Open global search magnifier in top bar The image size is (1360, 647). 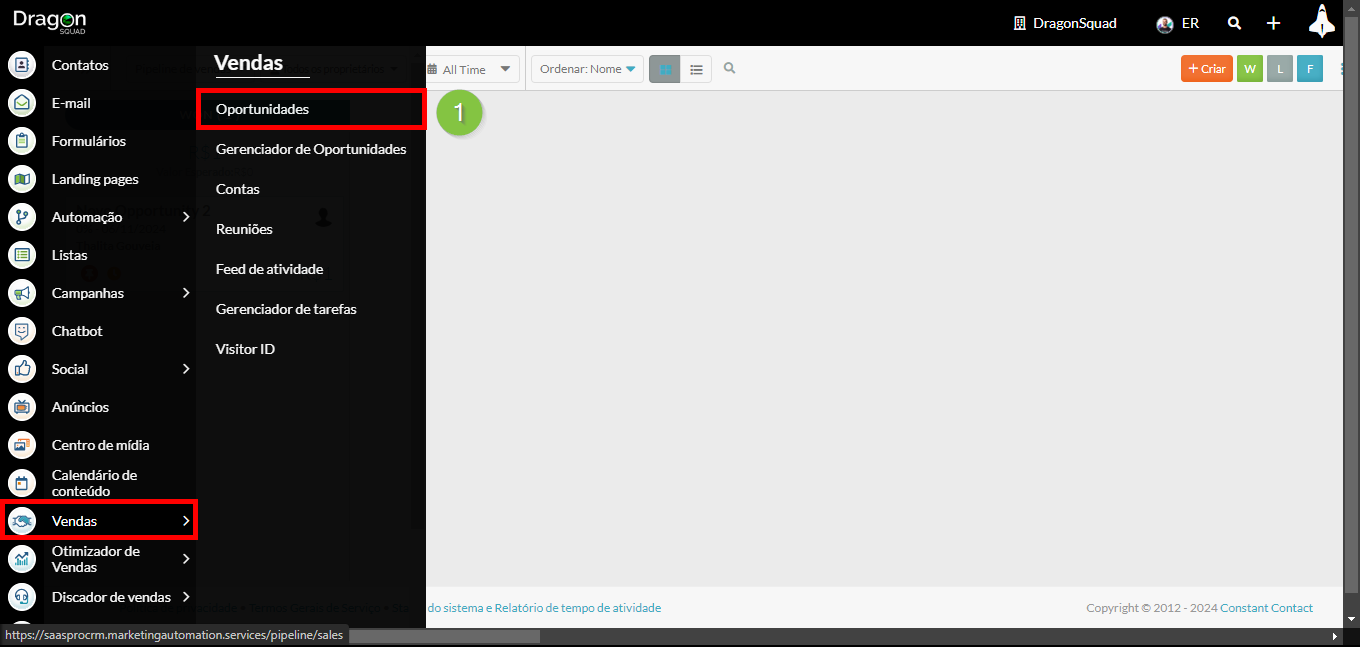point(1235,23)
